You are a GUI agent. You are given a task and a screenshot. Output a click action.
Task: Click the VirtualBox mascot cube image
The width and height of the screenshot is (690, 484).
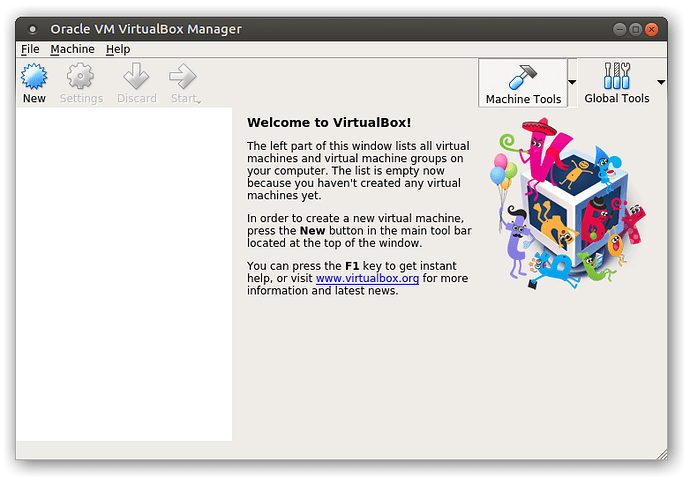(x=568, y=204)
